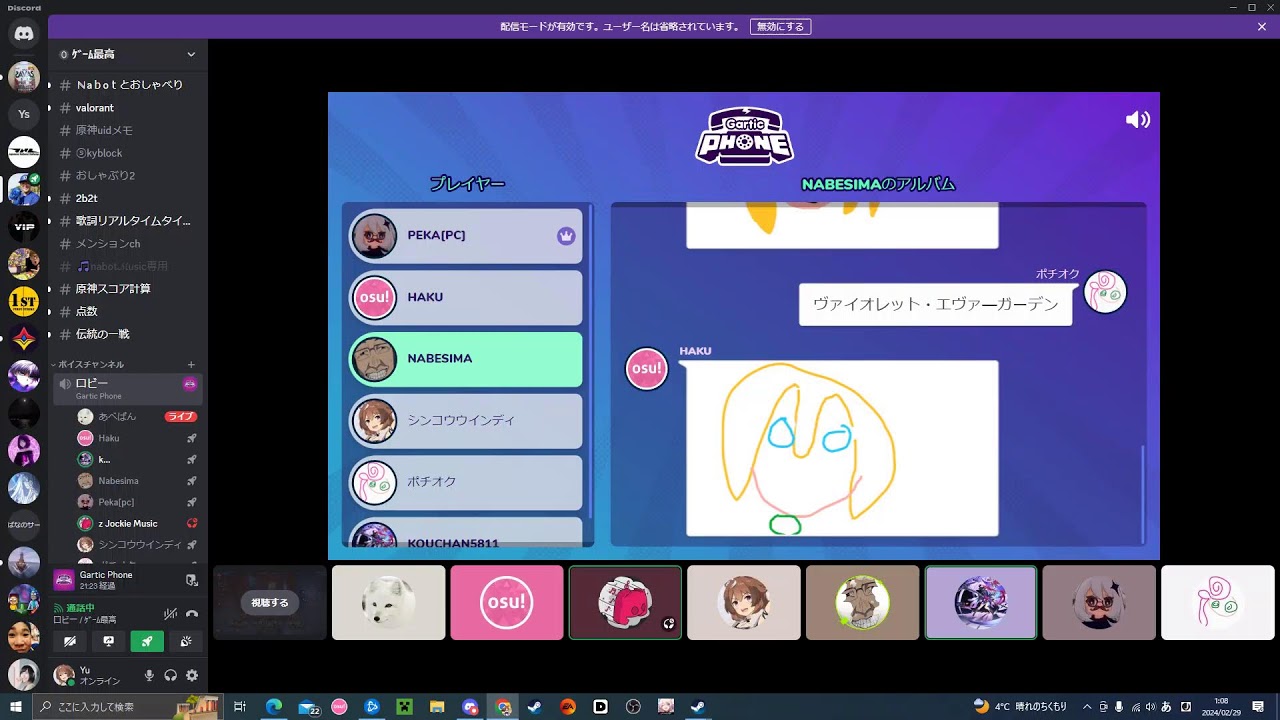Select player PEKA[PC] in Gartic Phone
The height and width of the screenshot is (720, 1280).
pyautogui.click(x=466, y=236)
